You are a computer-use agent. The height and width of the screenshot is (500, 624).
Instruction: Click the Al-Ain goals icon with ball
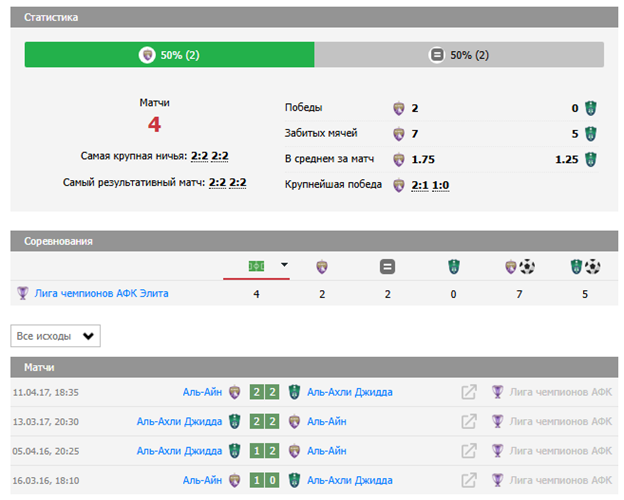[519, 266]
